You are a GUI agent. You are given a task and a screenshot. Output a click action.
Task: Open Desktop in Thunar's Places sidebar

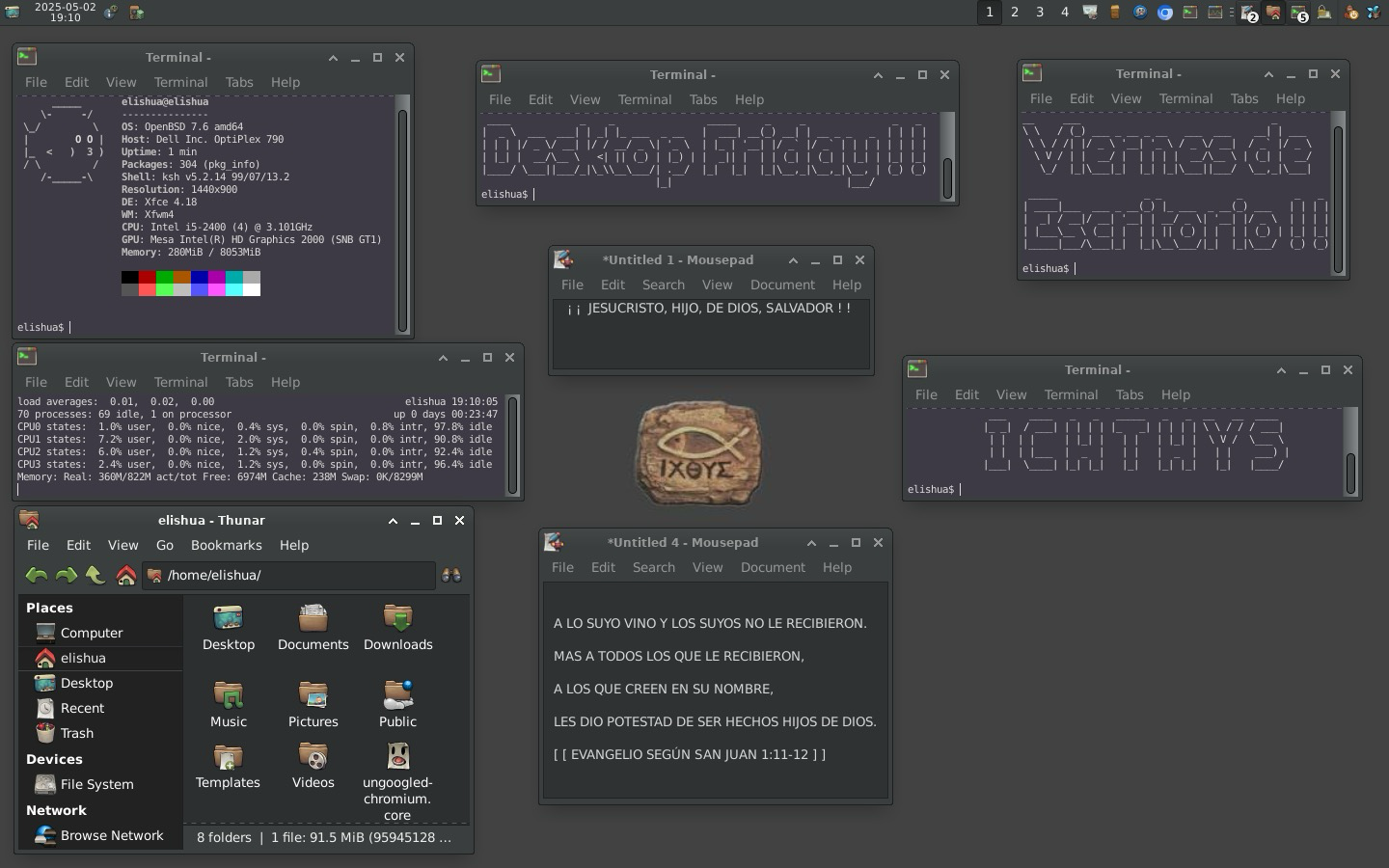coord(100,683)
